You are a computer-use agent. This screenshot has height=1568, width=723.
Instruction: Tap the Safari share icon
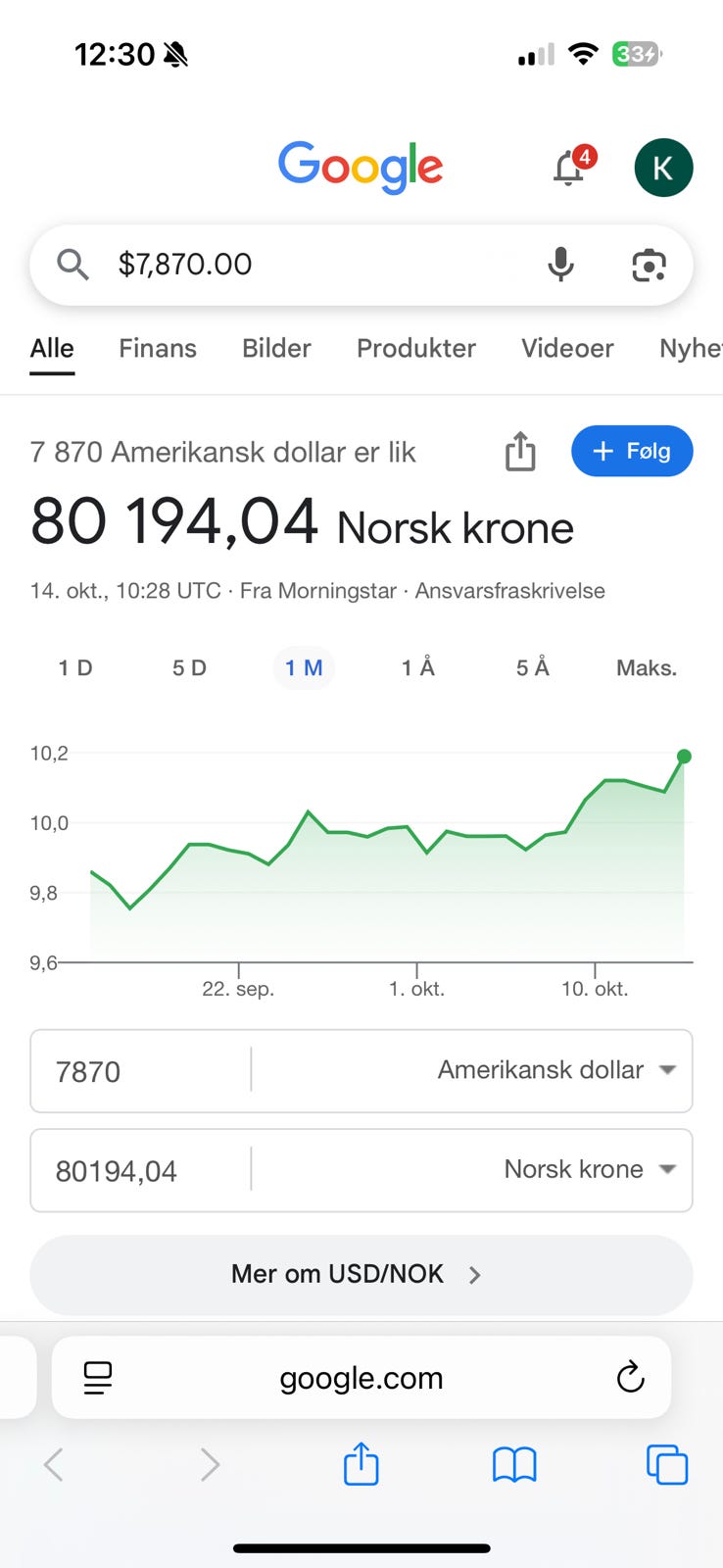[361, 1464]
